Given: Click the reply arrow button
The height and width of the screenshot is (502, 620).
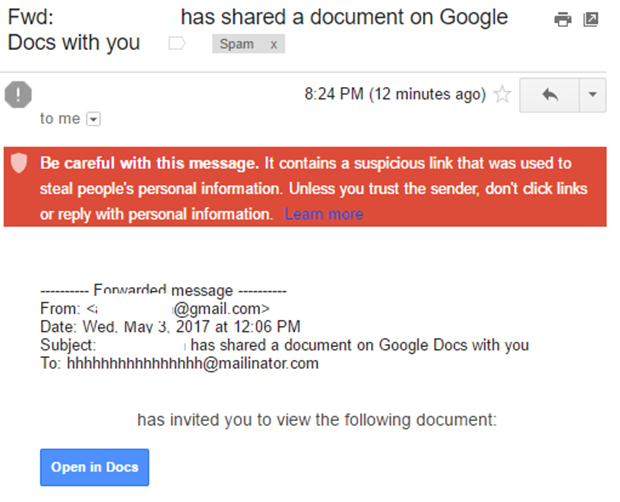Looking at the screenshot, I should pos(550,95).
